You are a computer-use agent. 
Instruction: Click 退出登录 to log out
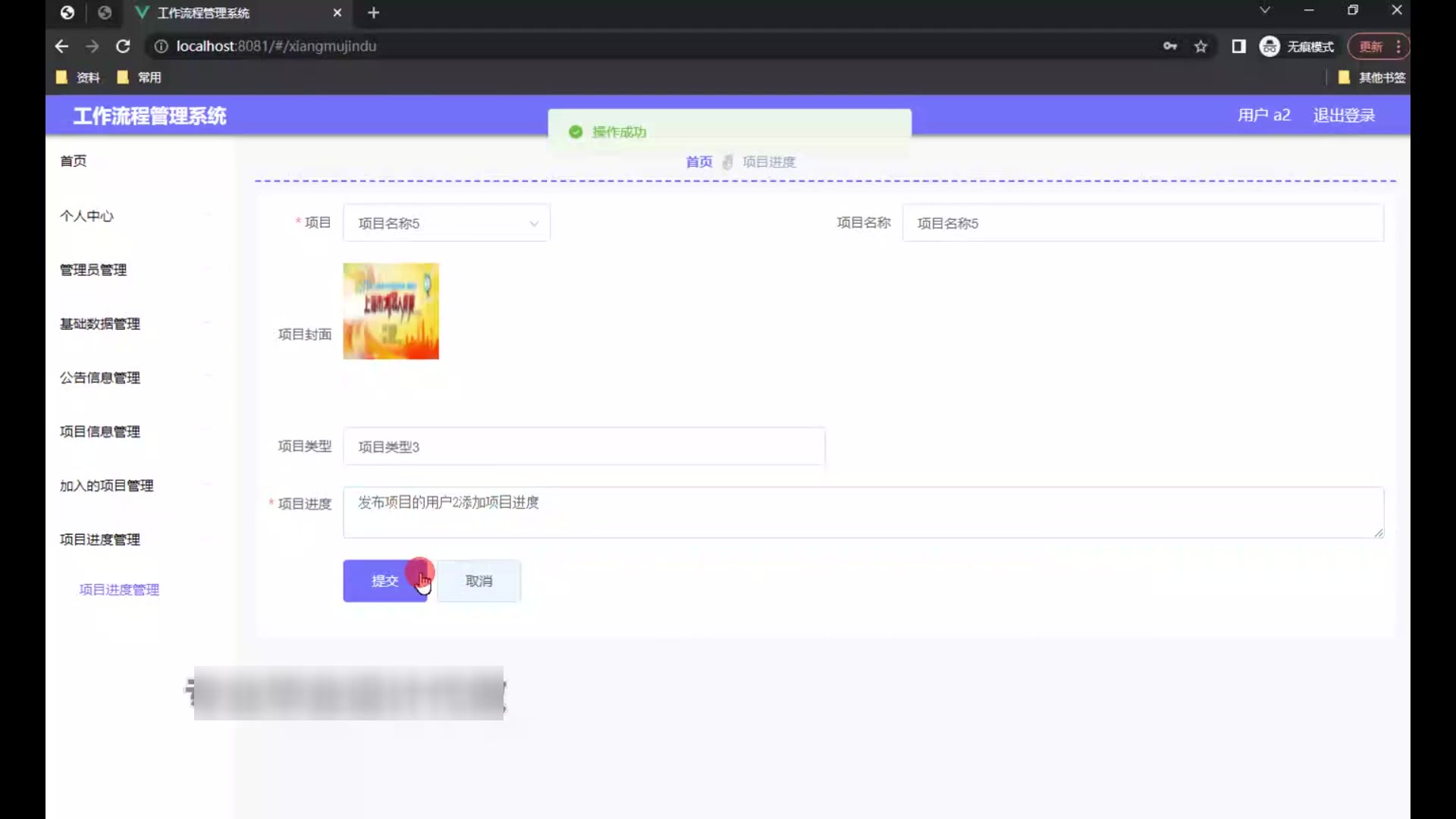pos(1344,115)
